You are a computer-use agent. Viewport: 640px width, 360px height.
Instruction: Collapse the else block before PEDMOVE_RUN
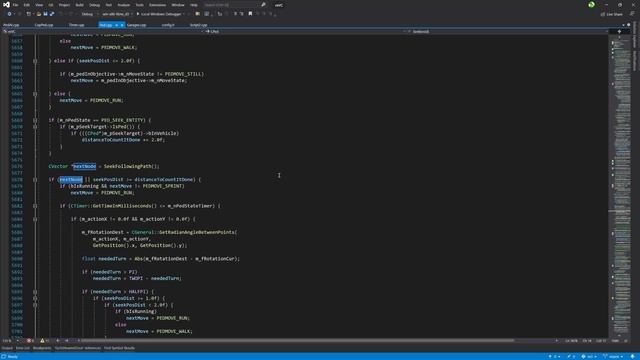35,94
